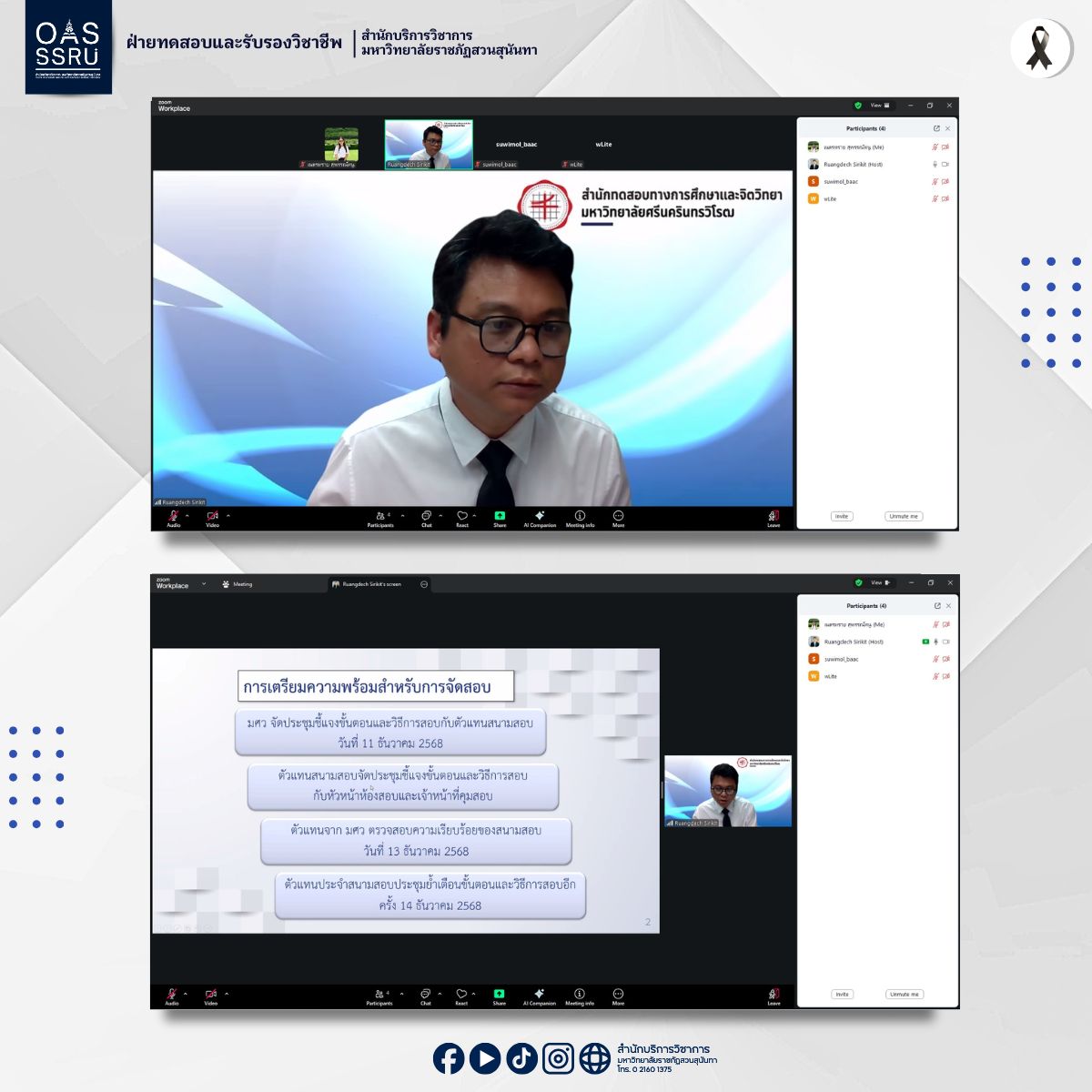
Task: Click the More icon in lower Zoom toolbar
Action: click(x=618, y=994)
